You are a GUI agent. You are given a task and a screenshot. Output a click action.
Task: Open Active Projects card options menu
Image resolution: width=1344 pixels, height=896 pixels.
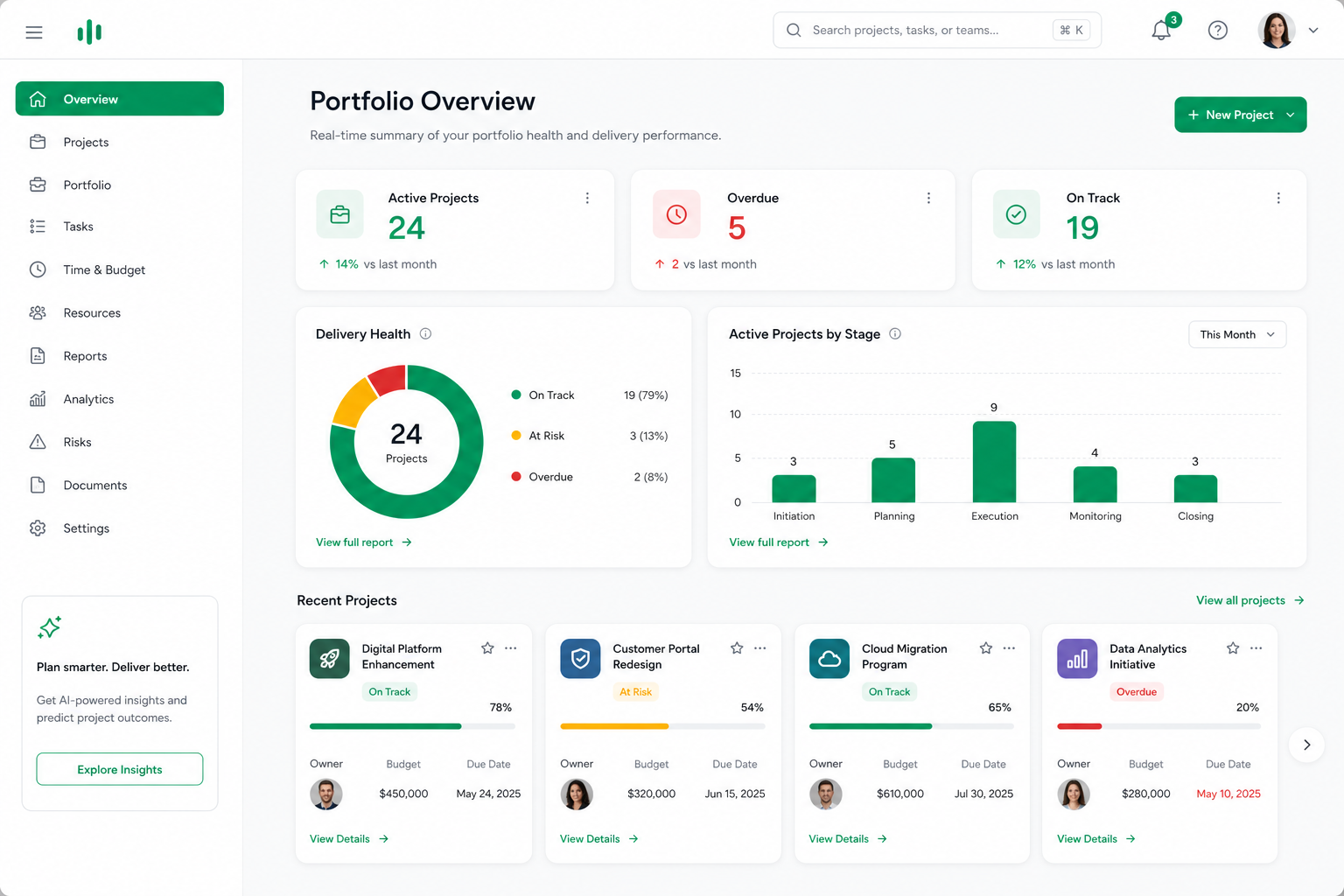tap(587, 199)
